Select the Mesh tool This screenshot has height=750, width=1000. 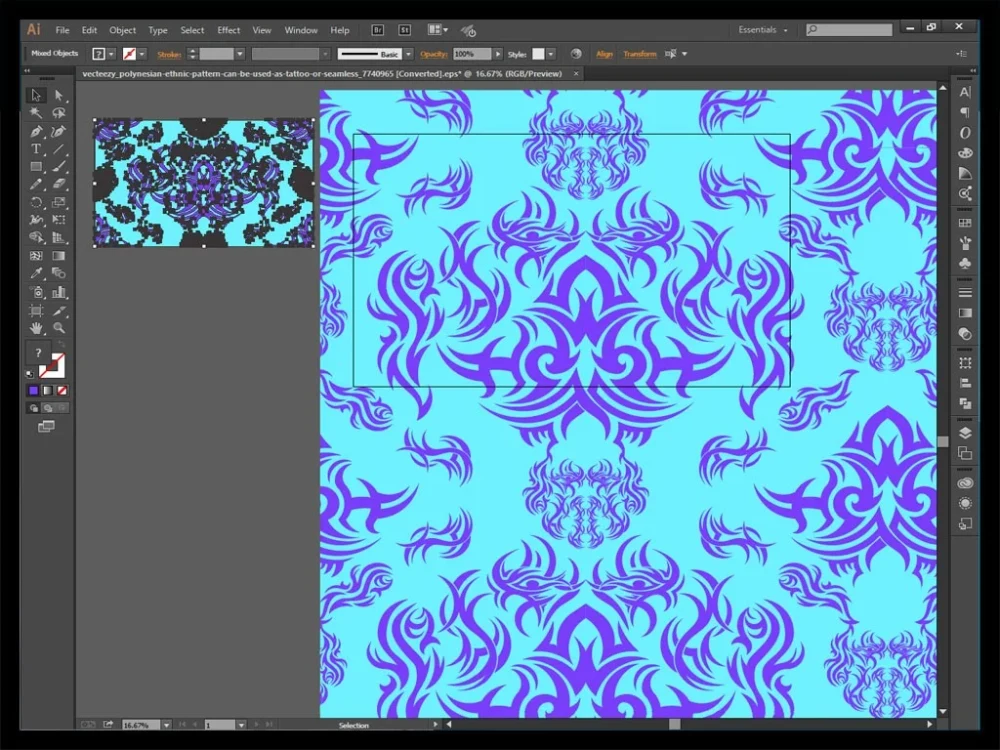coord(36,256)
